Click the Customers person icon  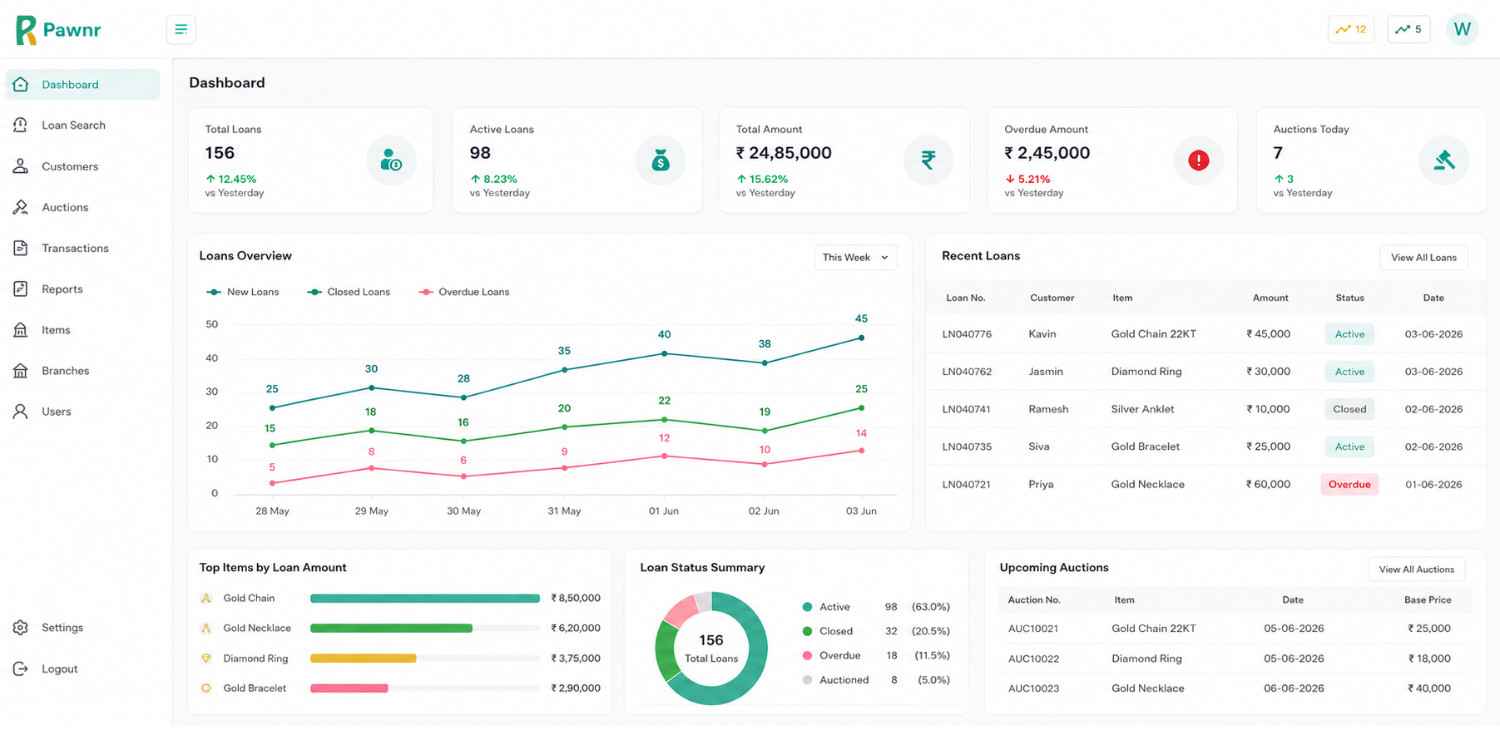[x=20, y=166]
